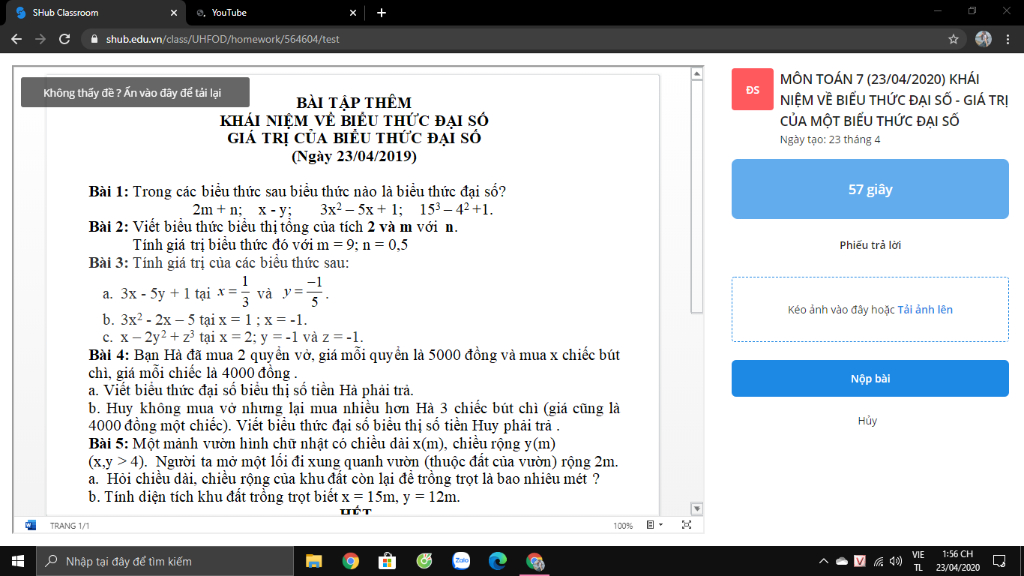Open Microsoft Store from the taskbar
The height and width of the screenshot is (576, 1024).
[387, 561]
